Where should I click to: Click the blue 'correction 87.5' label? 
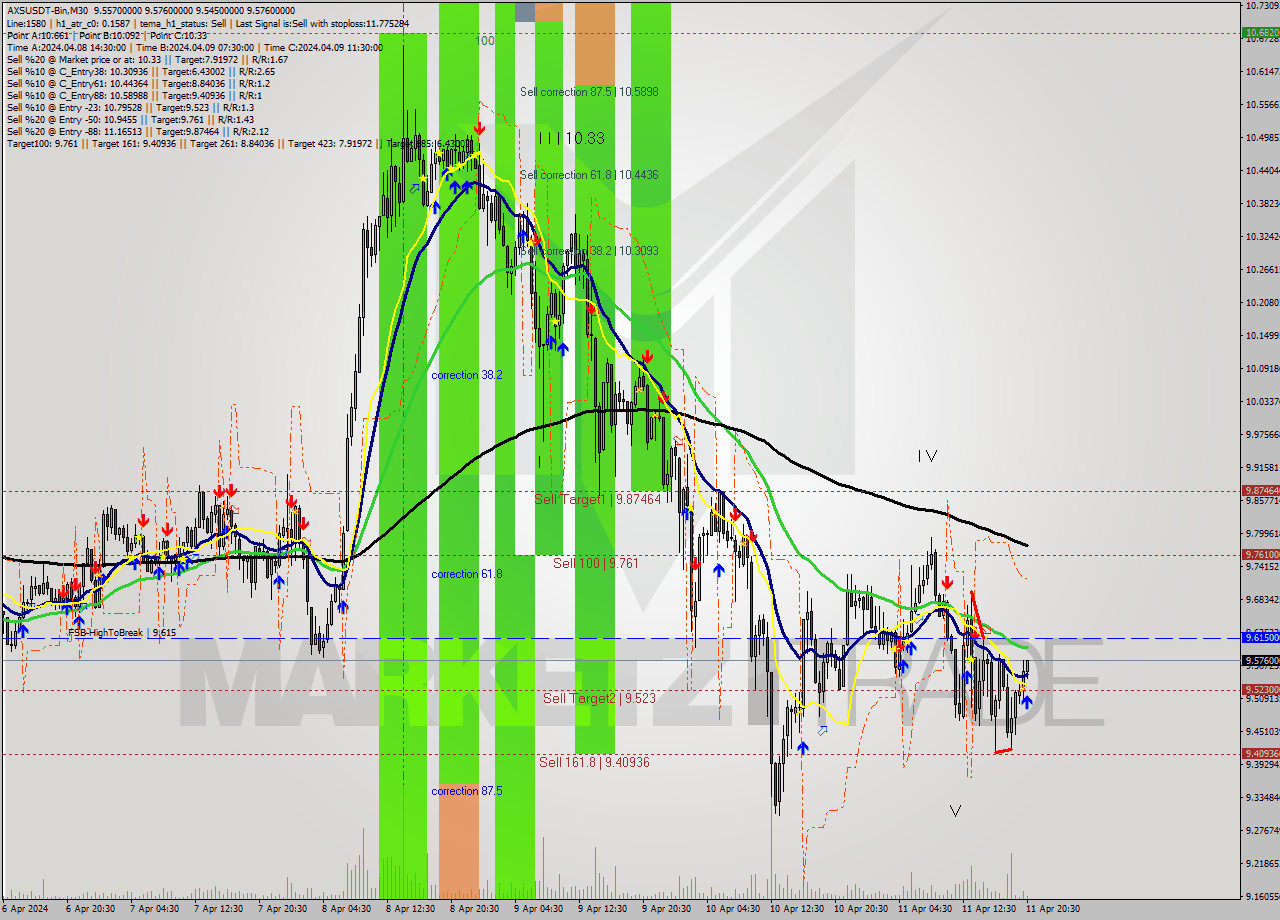tap(467, 791)
